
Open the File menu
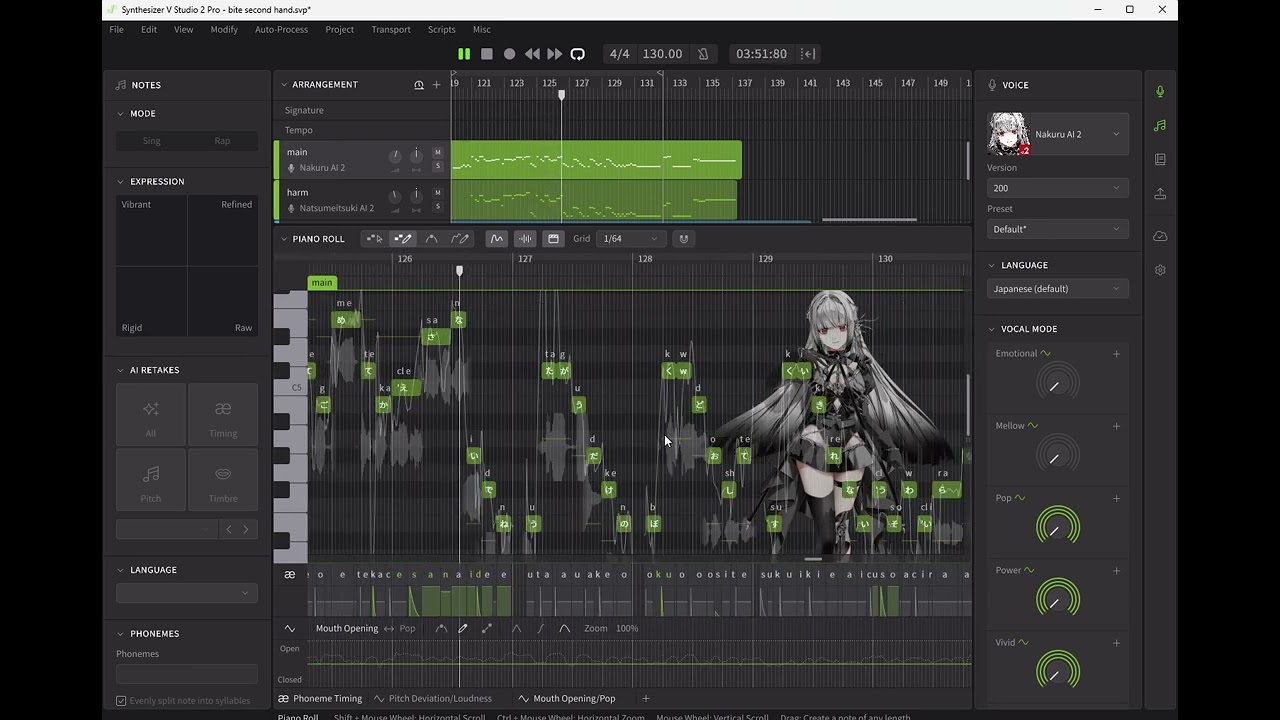[117, 29]
